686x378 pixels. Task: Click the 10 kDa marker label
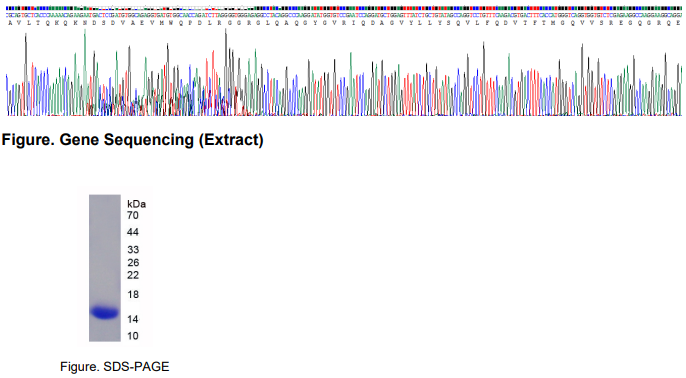coord(133,336)
